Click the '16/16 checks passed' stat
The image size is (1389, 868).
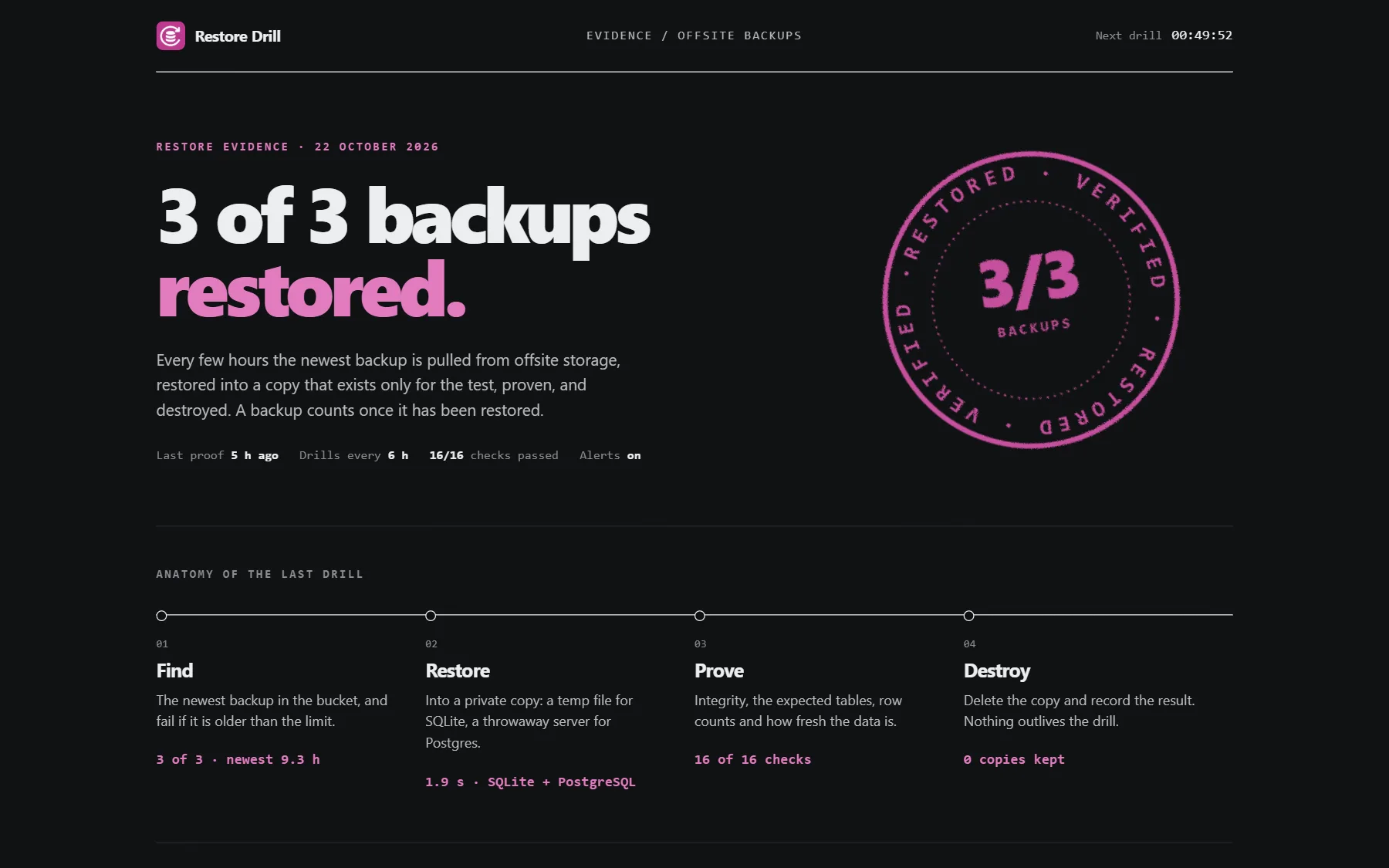click(494, 455)
